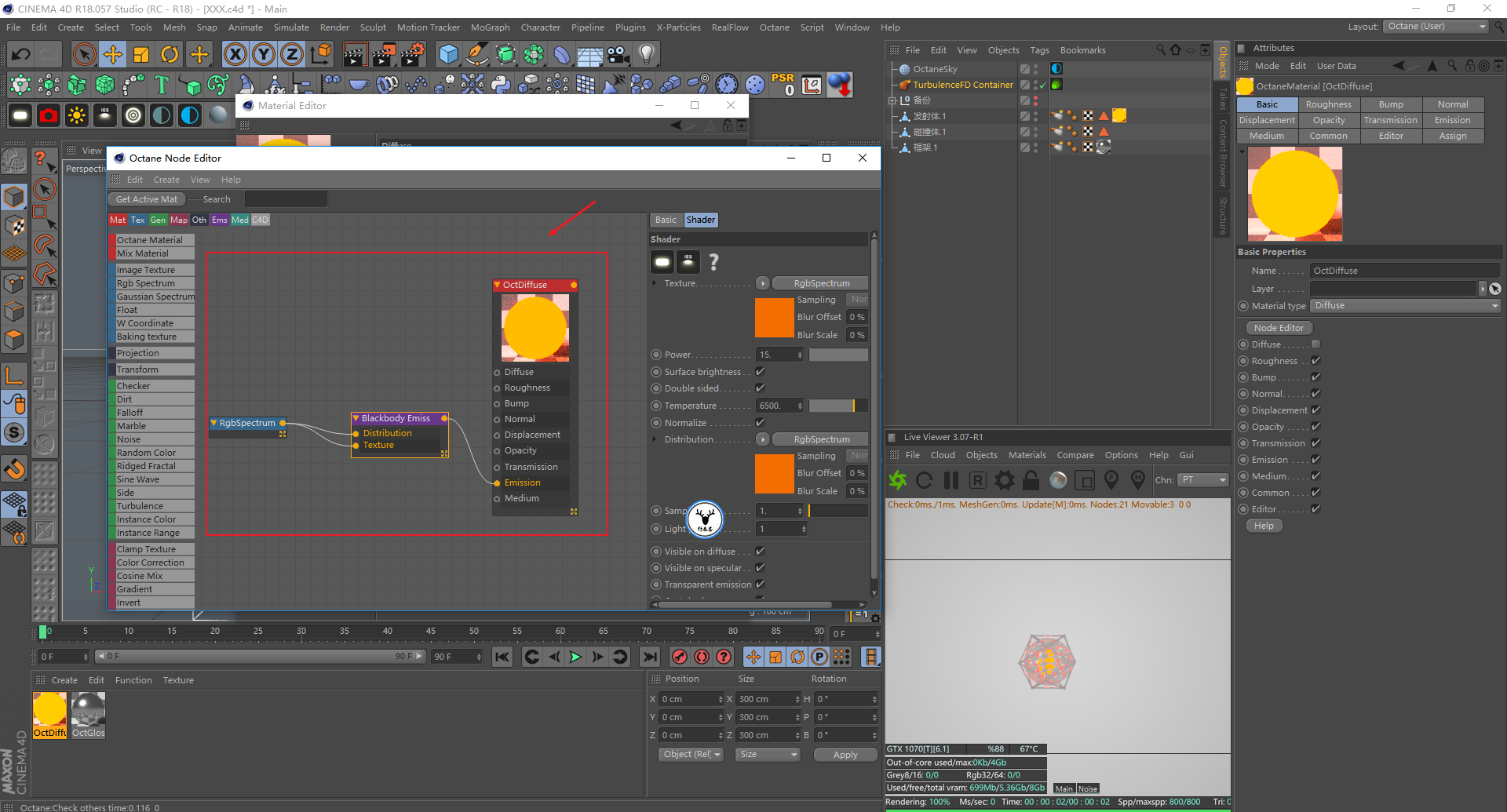
Task: Click the RgbSpectrum button next to Texture
Action: 821,283
